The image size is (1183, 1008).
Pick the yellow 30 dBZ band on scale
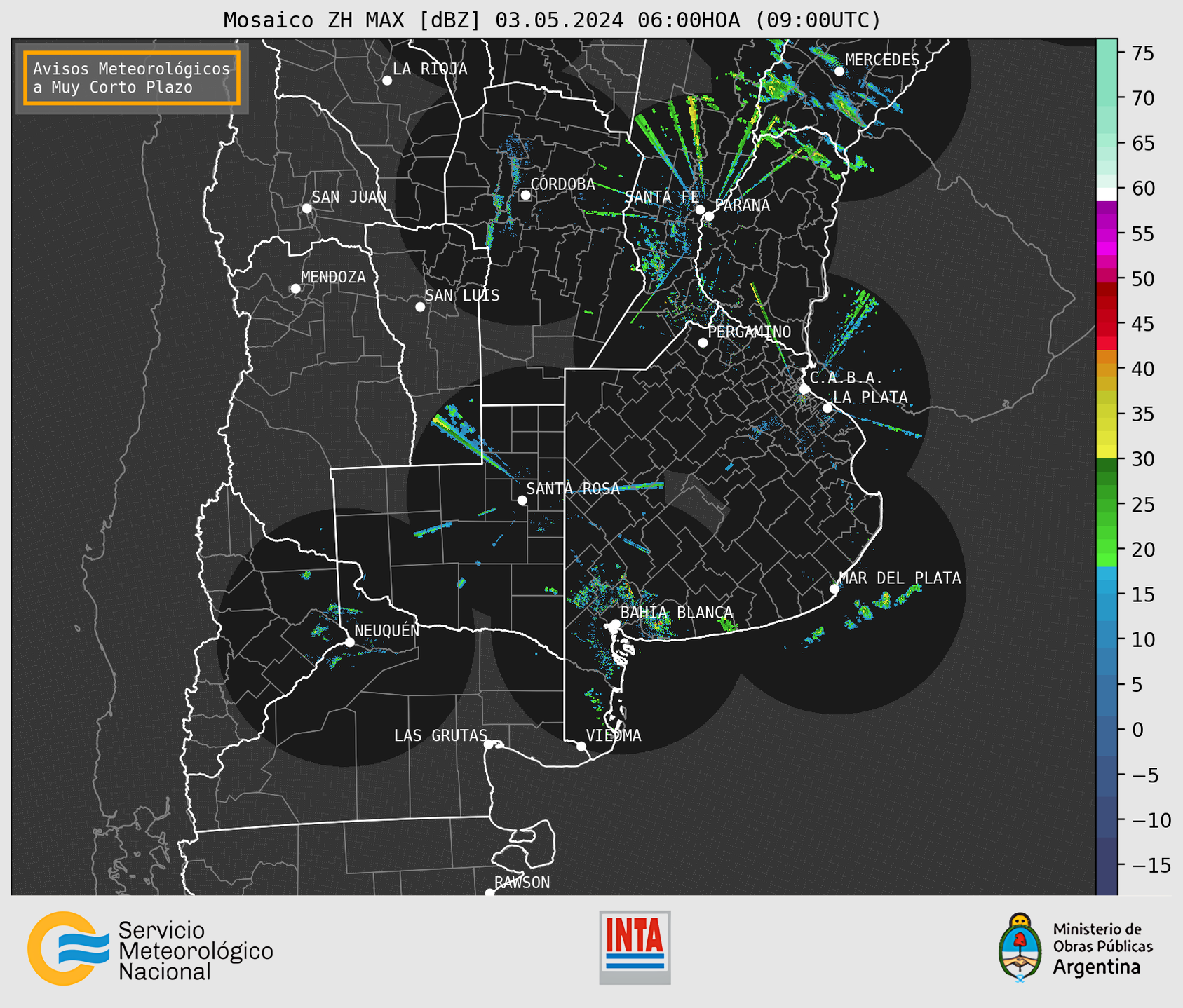pyautogui.click(x=1107, y=453)
